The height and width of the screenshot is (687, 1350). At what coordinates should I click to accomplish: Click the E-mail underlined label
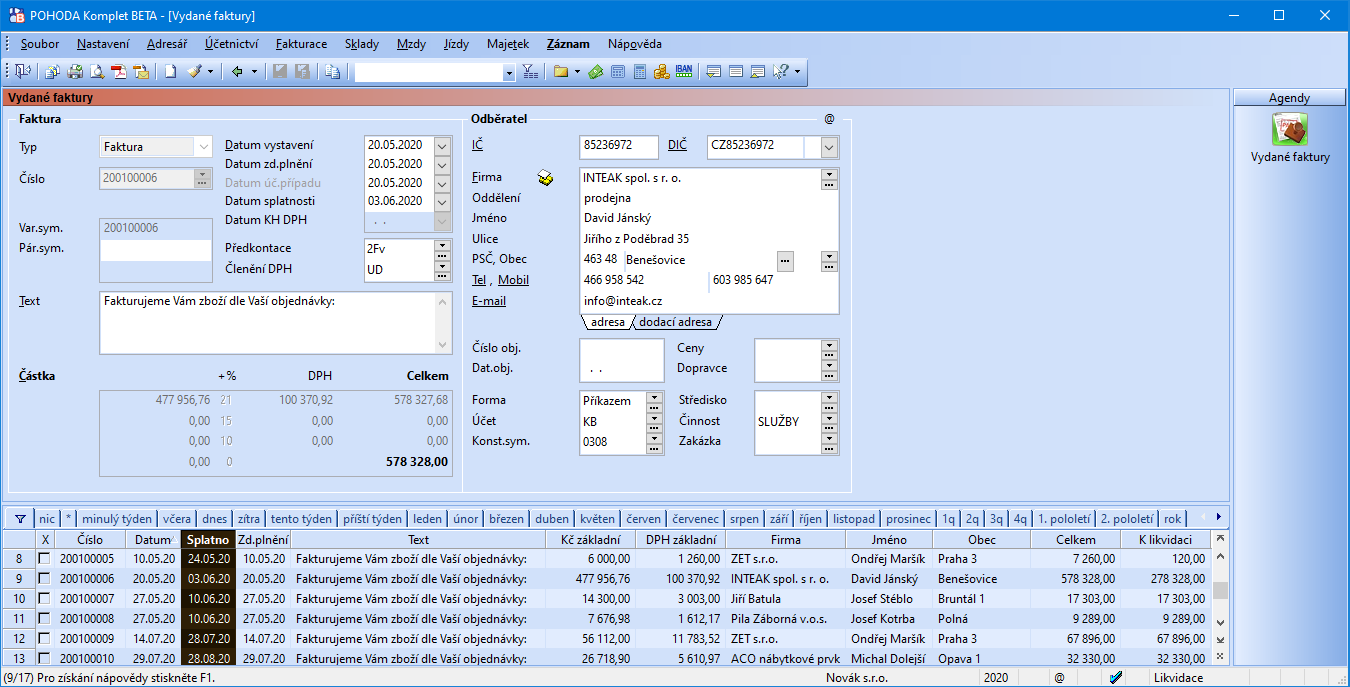tap(489, 300)
